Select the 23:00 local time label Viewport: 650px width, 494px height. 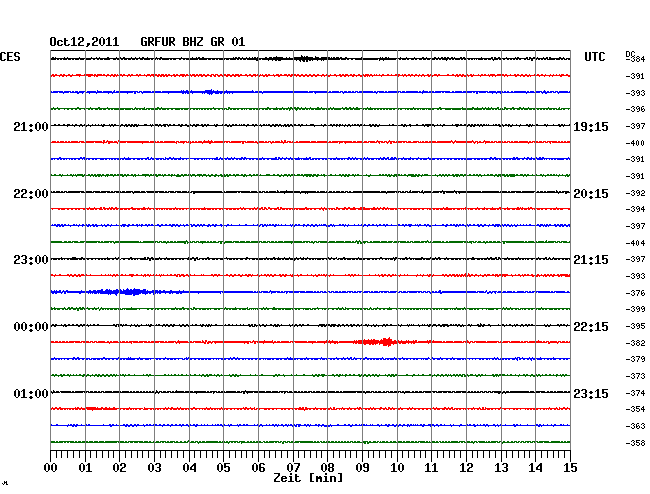tap(31, 260)
